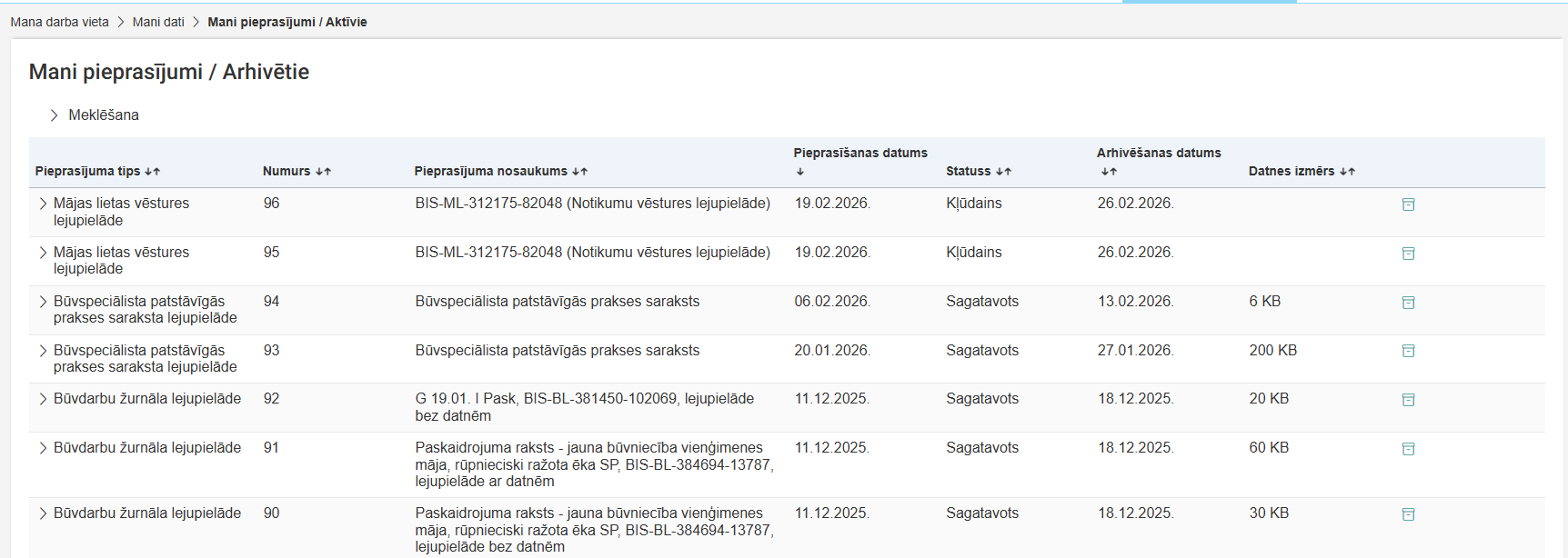Expand row details for request 96

pyautogui.click(x=43, y=204)
